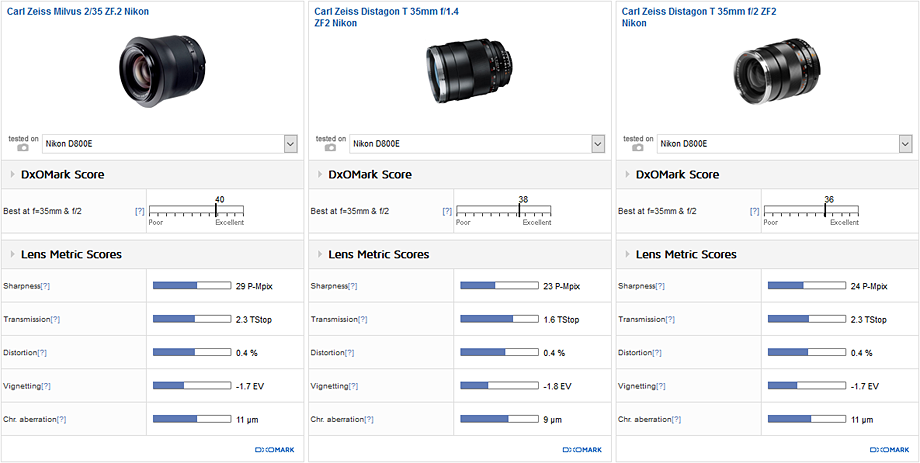This screenshot has height=463, width=920.
Task: Collapse DxOMark Score section of Milvus panel
Action: tap(13, 174)
